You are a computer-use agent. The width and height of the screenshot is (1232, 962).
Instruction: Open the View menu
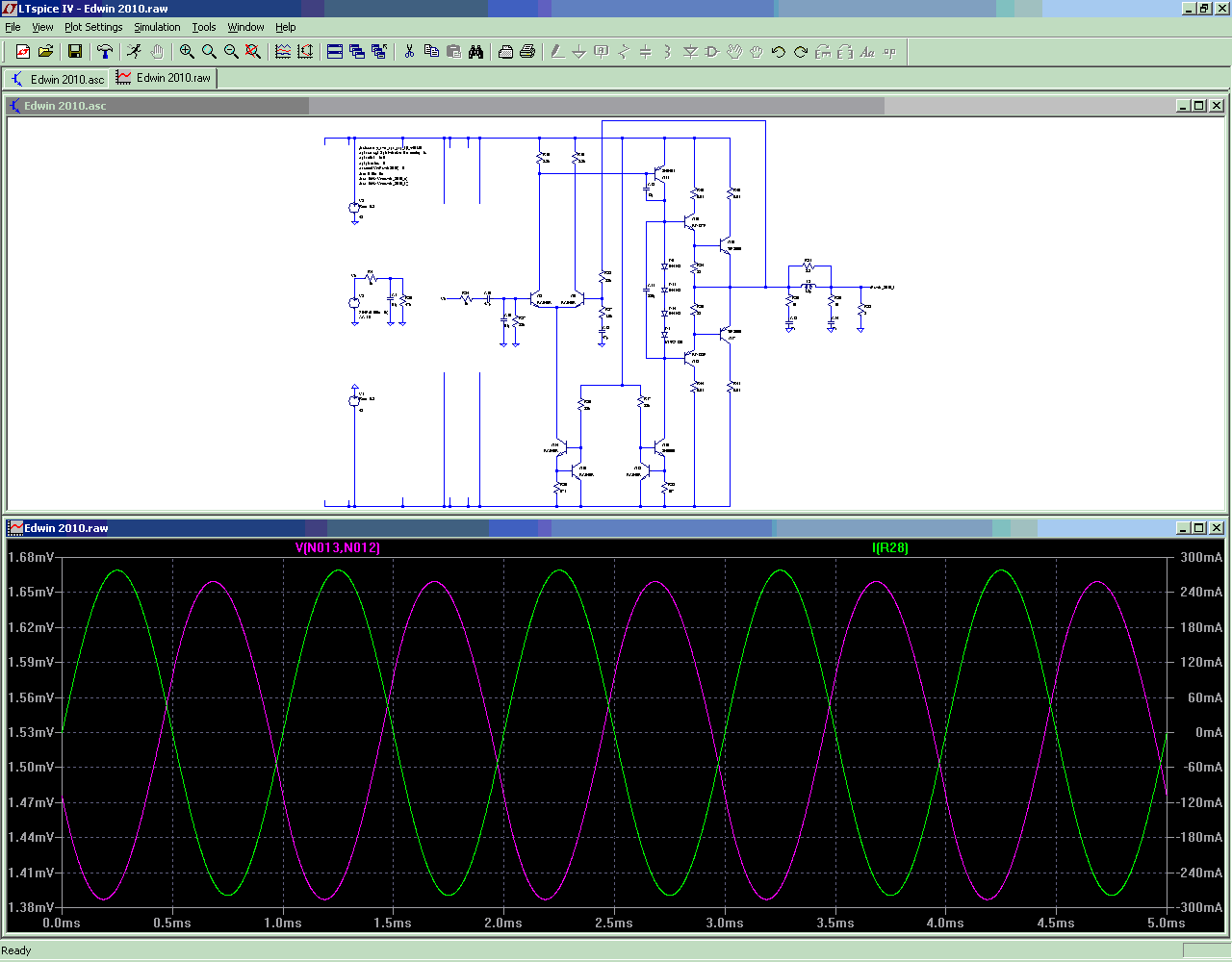(42, 27)
